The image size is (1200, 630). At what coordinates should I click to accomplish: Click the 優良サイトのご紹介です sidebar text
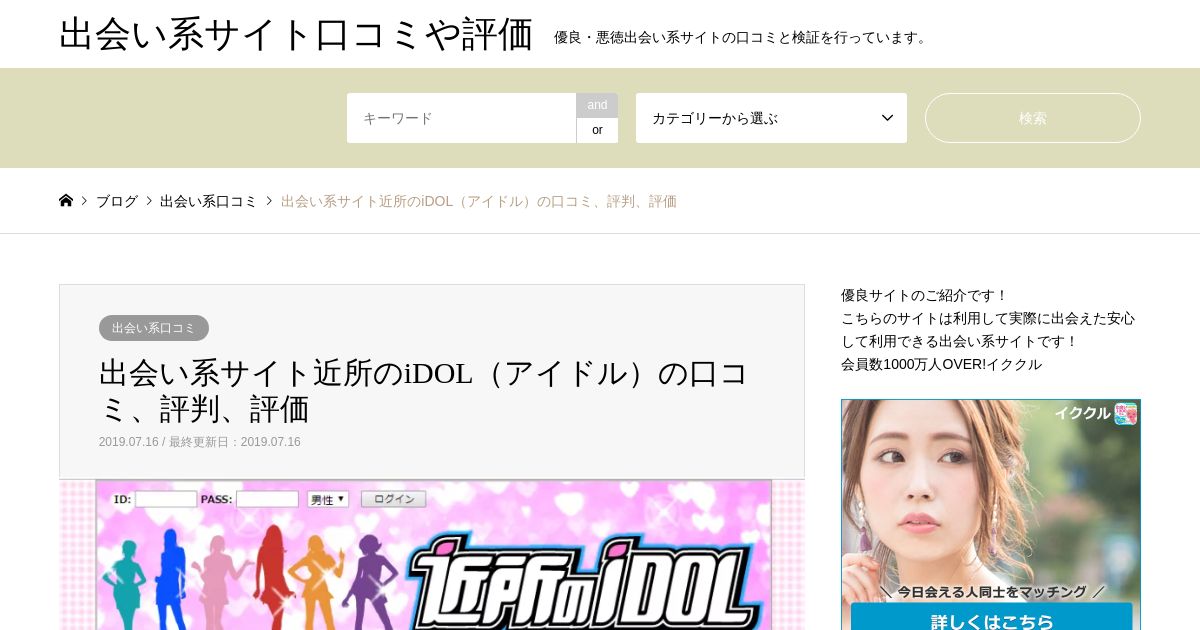click(x=925, y=295)
